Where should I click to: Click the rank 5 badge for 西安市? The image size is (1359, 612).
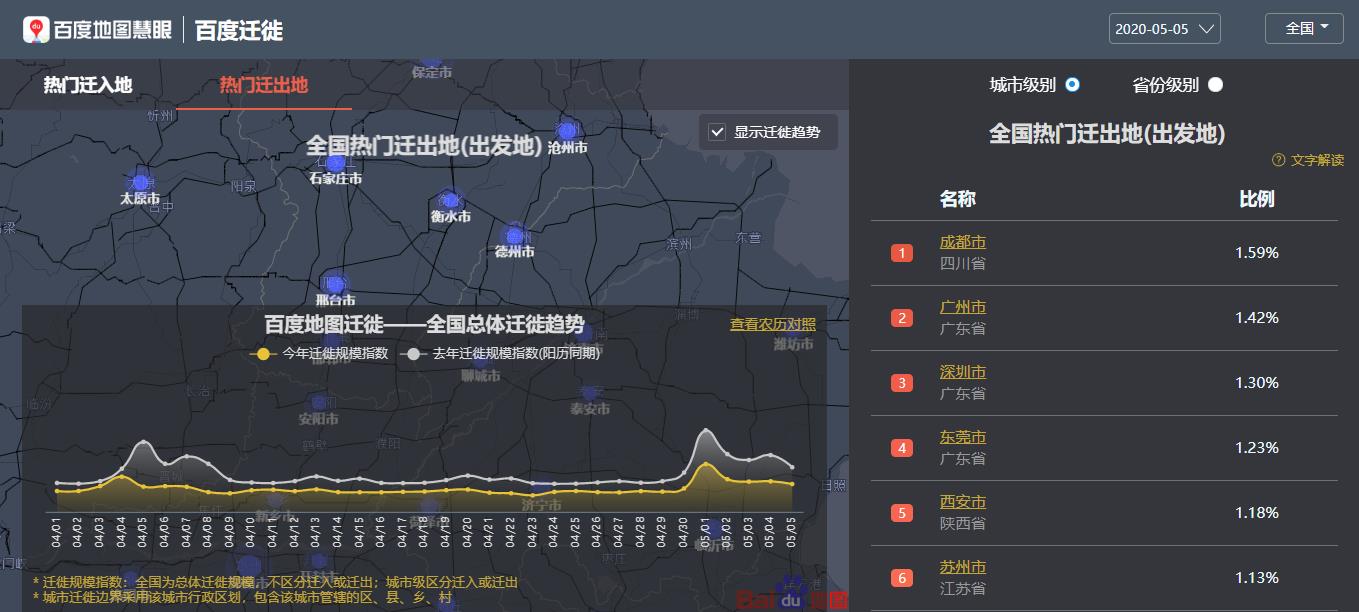tap(902, 513)
